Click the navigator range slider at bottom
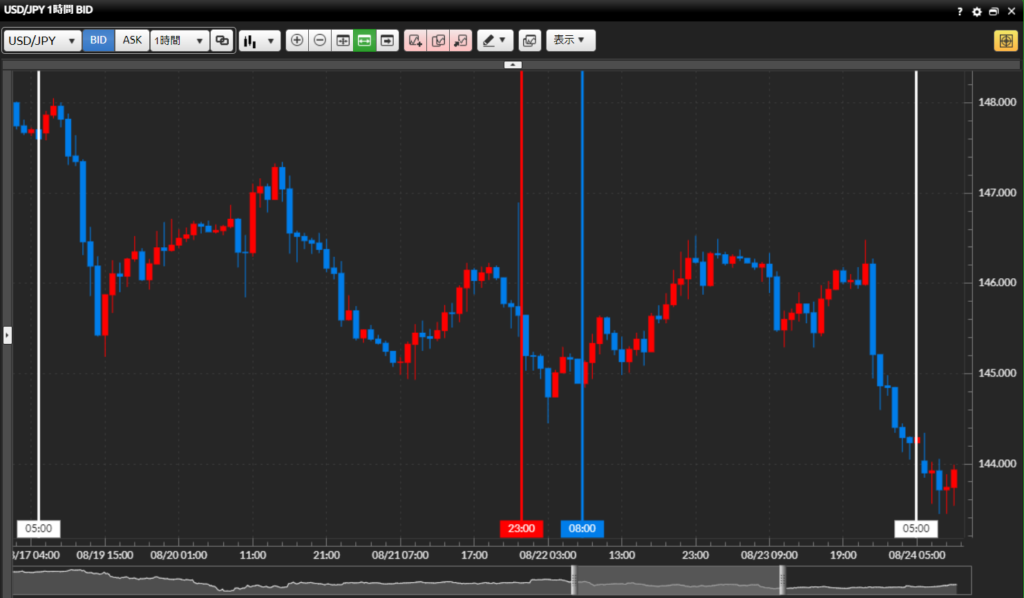Viewport: 1024px width, 598px height. [677, 580]
